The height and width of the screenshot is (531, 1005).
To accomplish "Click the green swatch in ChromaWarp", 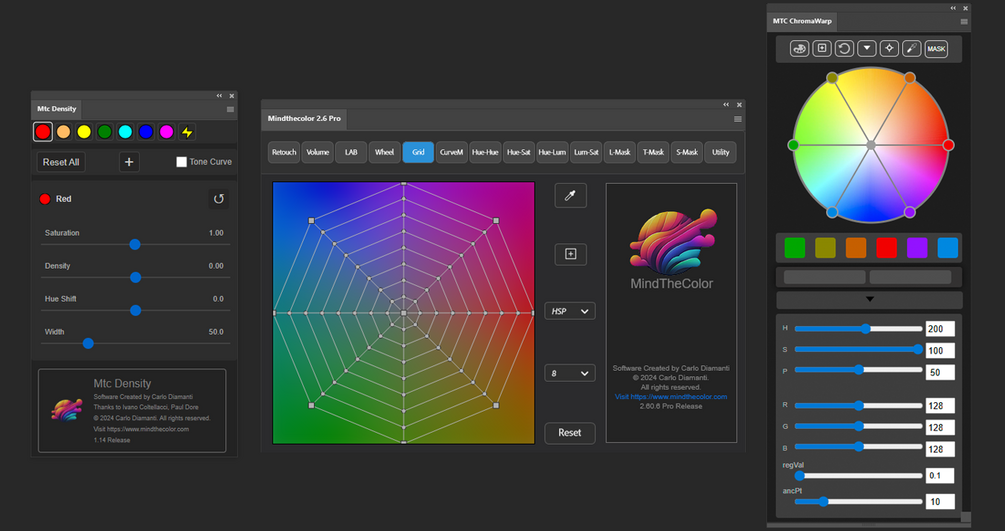I will point(795,248).
